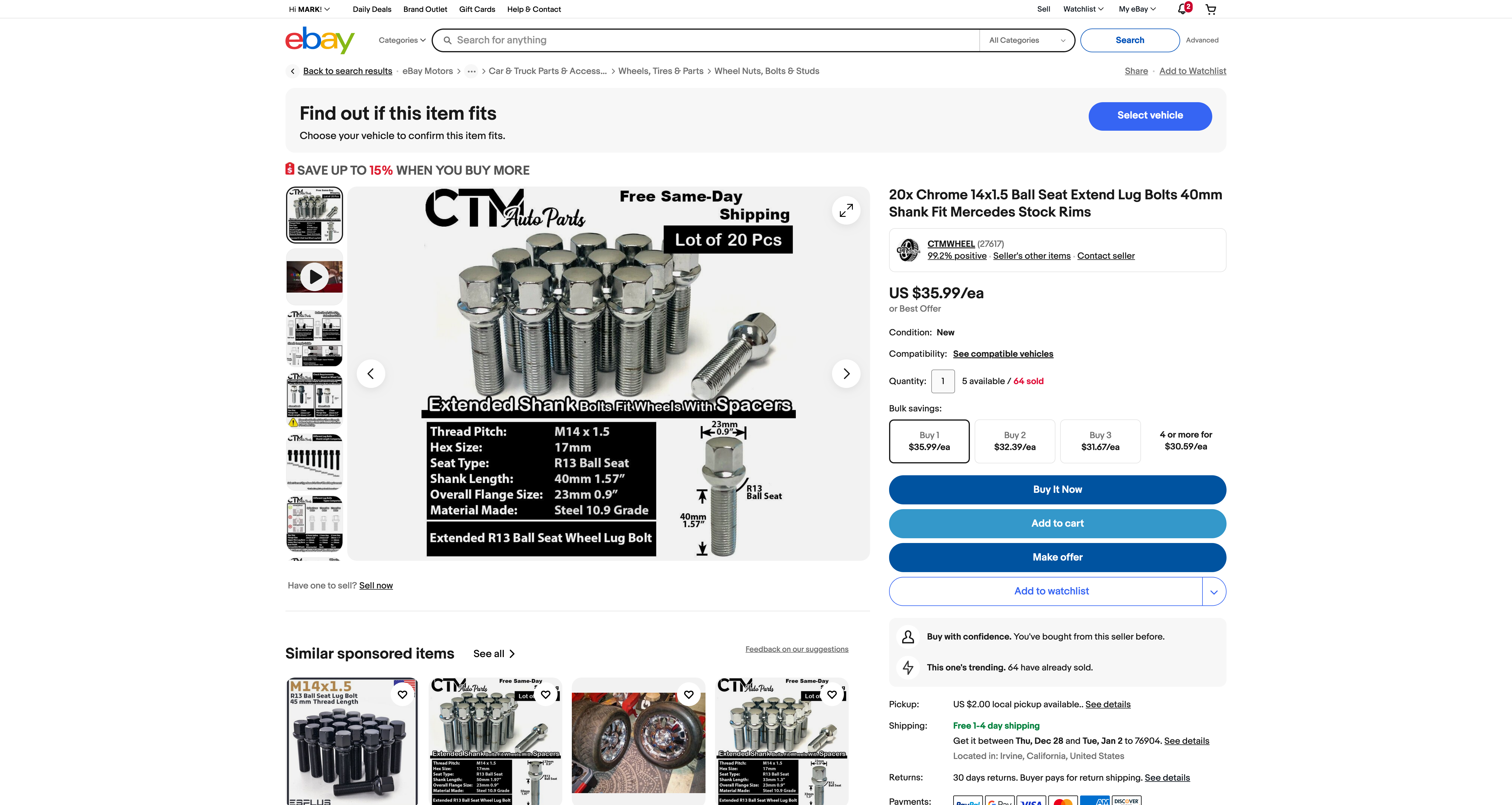1512x805 pixels.
Task: Favorite the wheels and tires sponsored item
Action: click(689, 695)
